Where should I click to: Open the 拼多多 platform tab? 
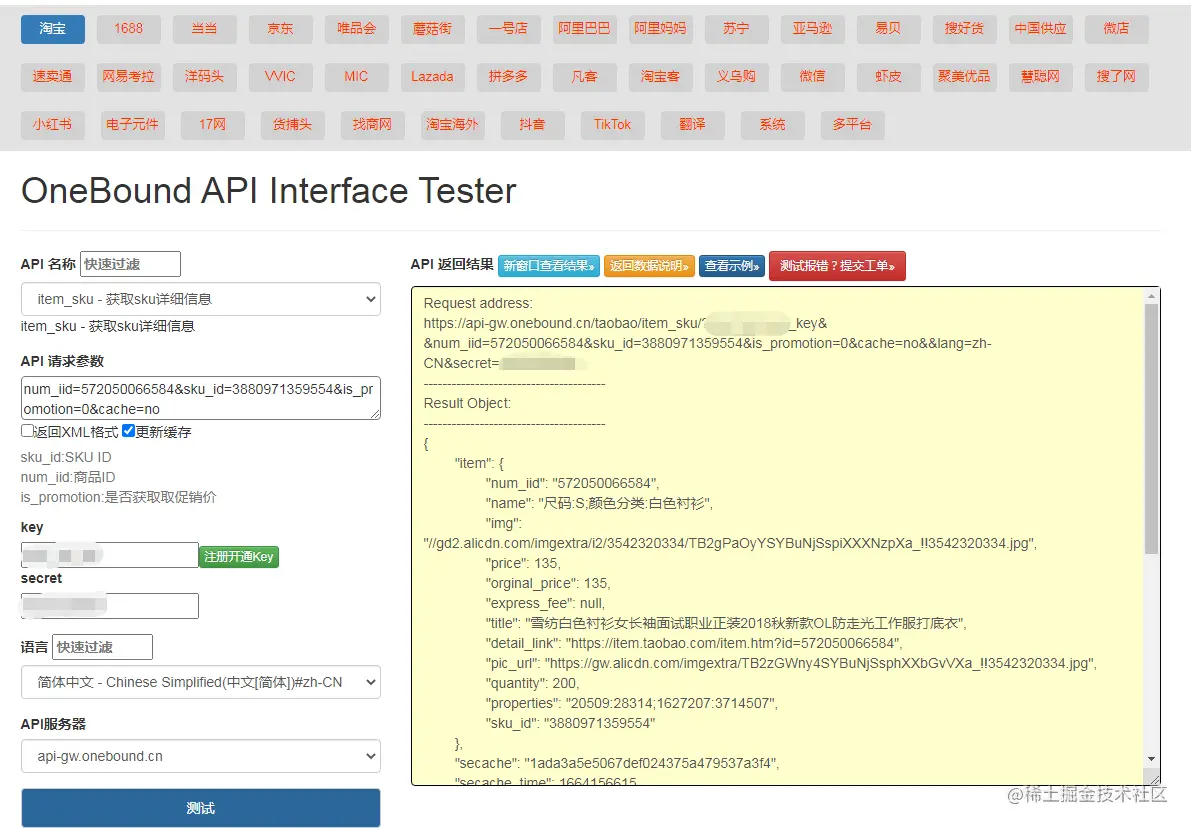point(508,76)
